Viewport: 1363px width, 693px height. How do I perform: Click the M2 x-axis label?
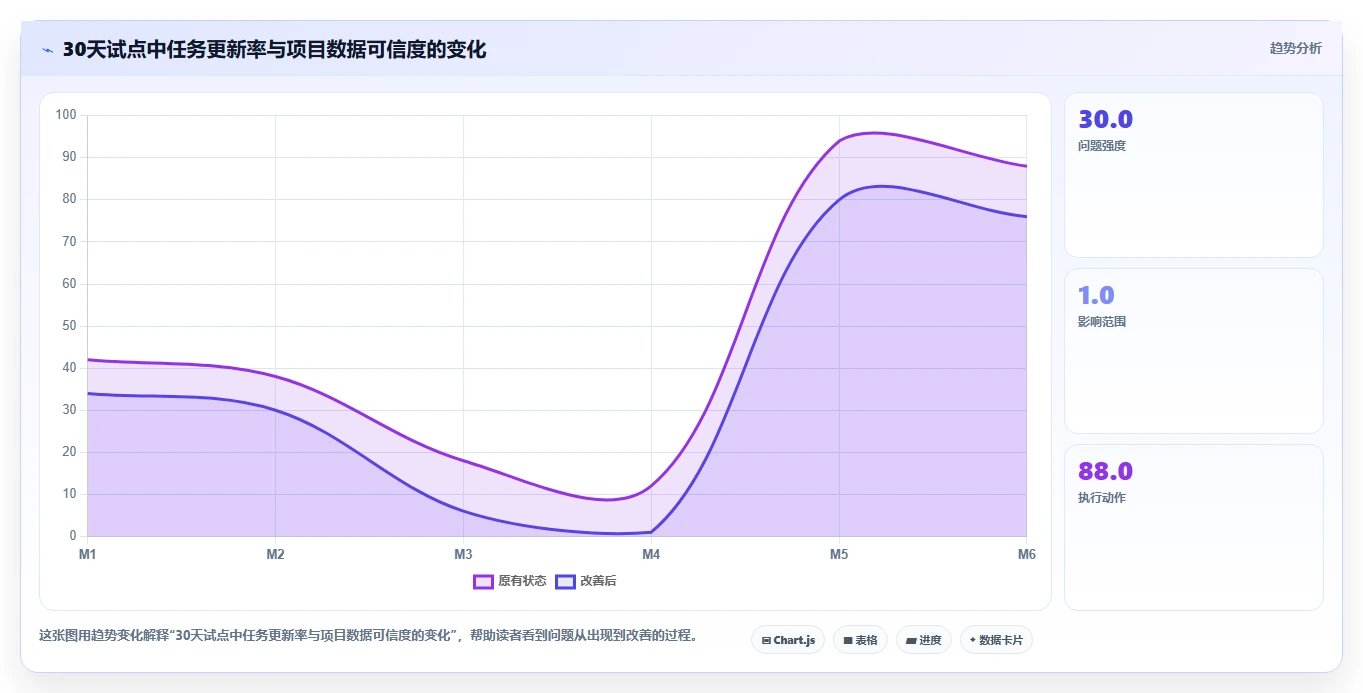pyautogui.click(x=276, y=554)
